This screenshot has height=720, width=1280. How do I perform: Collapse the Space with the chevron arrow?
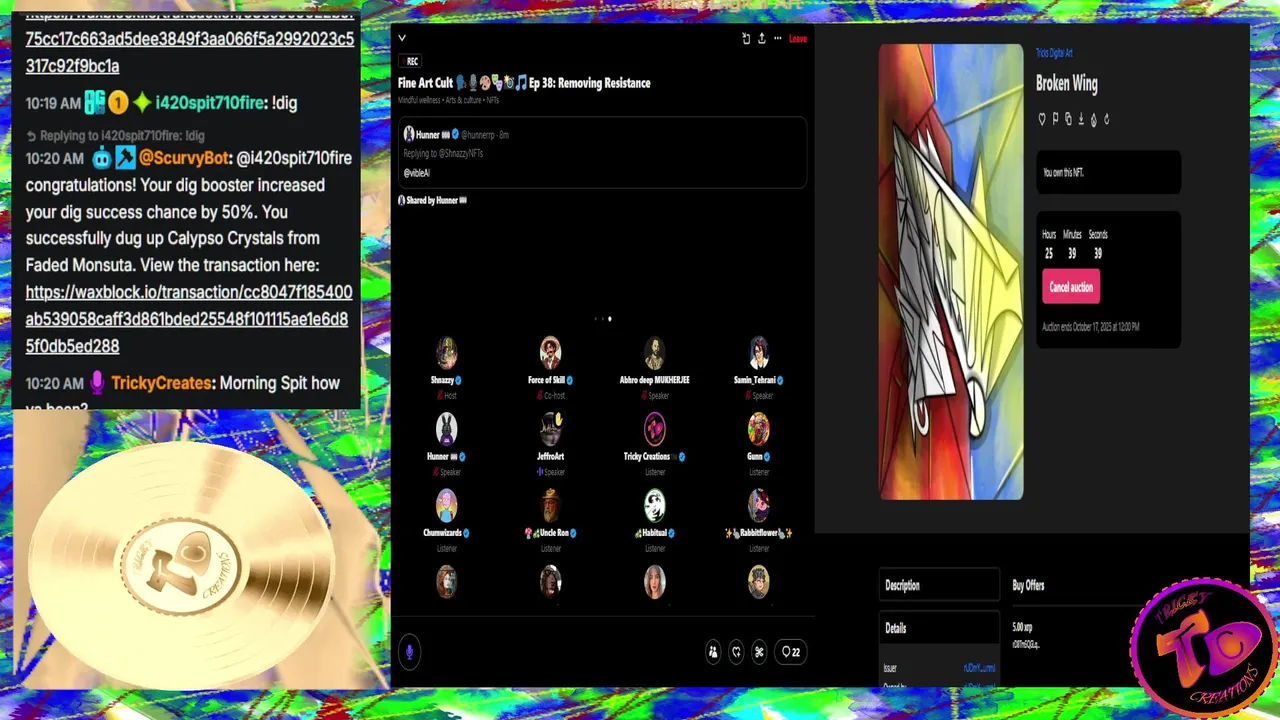[402, 38]
